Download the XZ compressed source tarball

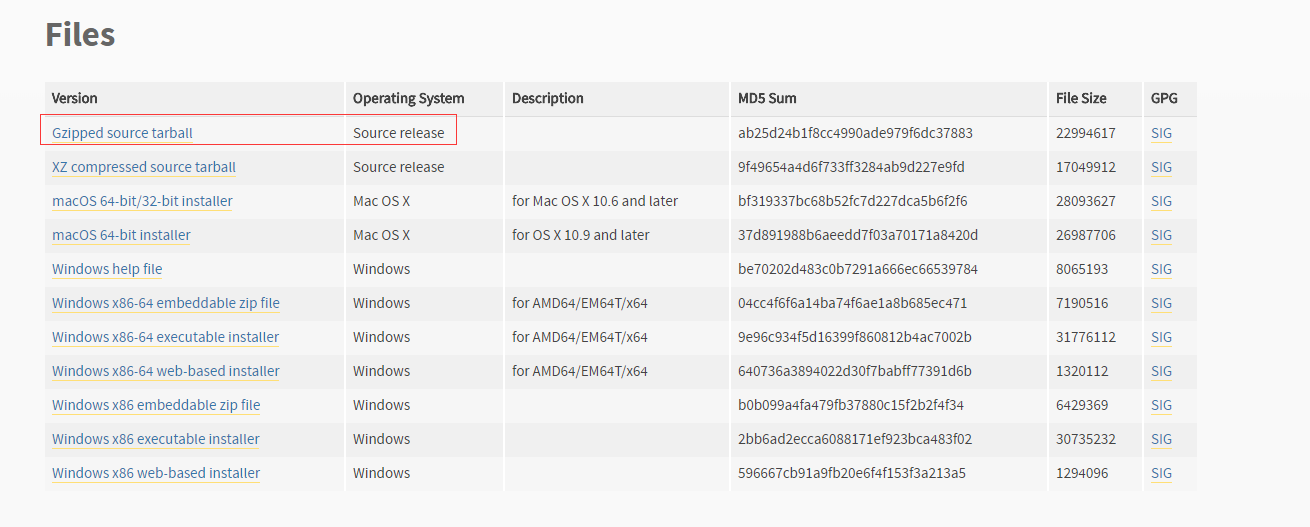pyautogui.click(x=144, y=167)
